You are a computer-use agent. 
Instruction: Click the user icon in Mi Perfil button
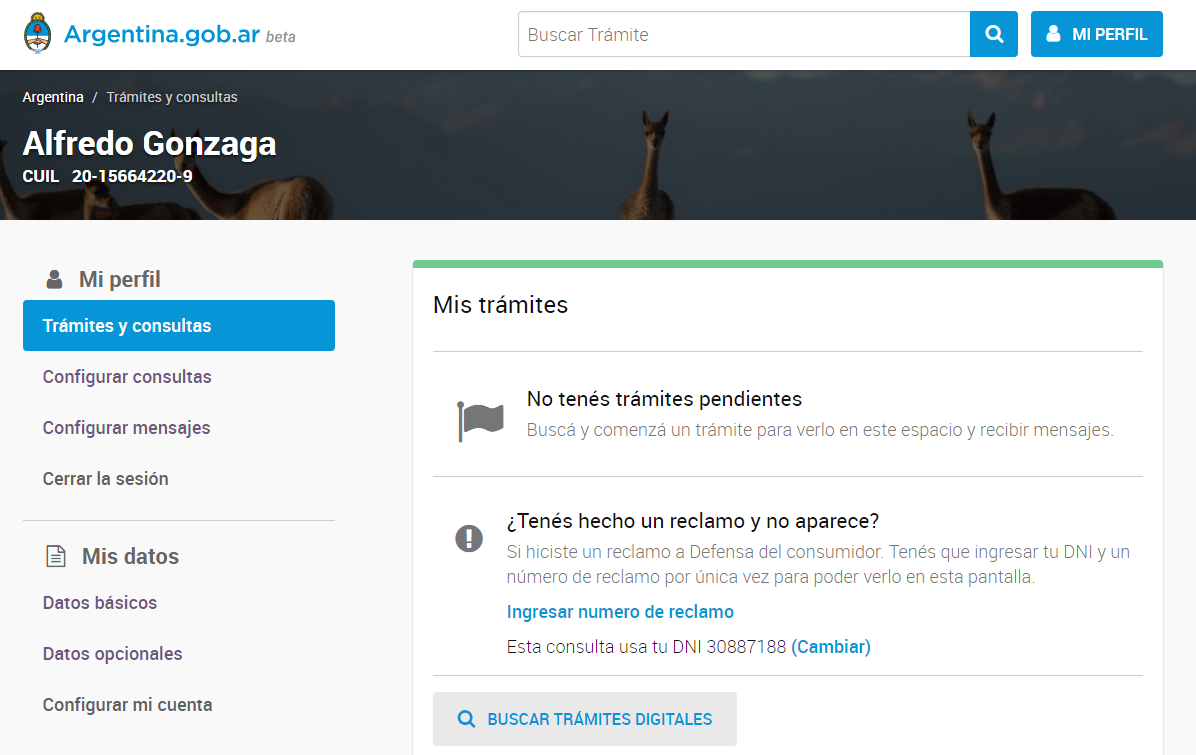pyautogui.click(x=1053, y=34)
